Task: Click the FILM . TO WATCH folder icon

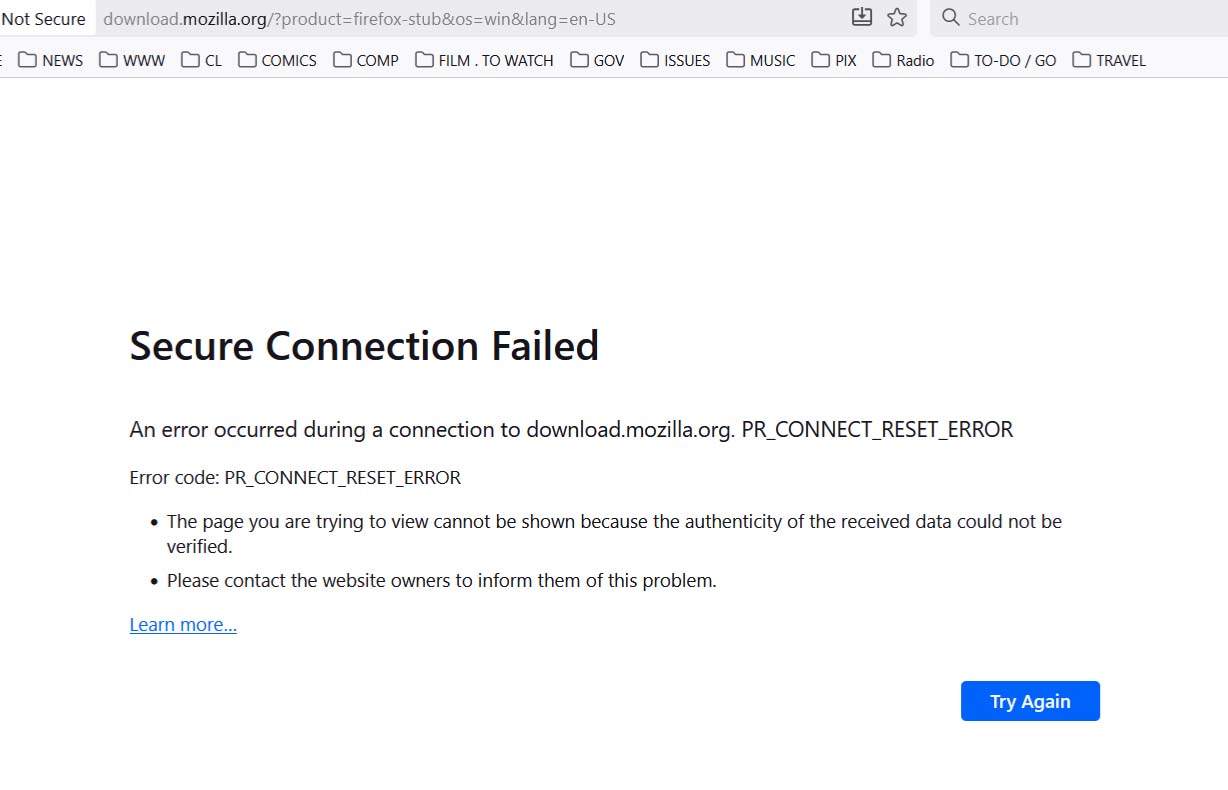Action: [x=424, y=60]
